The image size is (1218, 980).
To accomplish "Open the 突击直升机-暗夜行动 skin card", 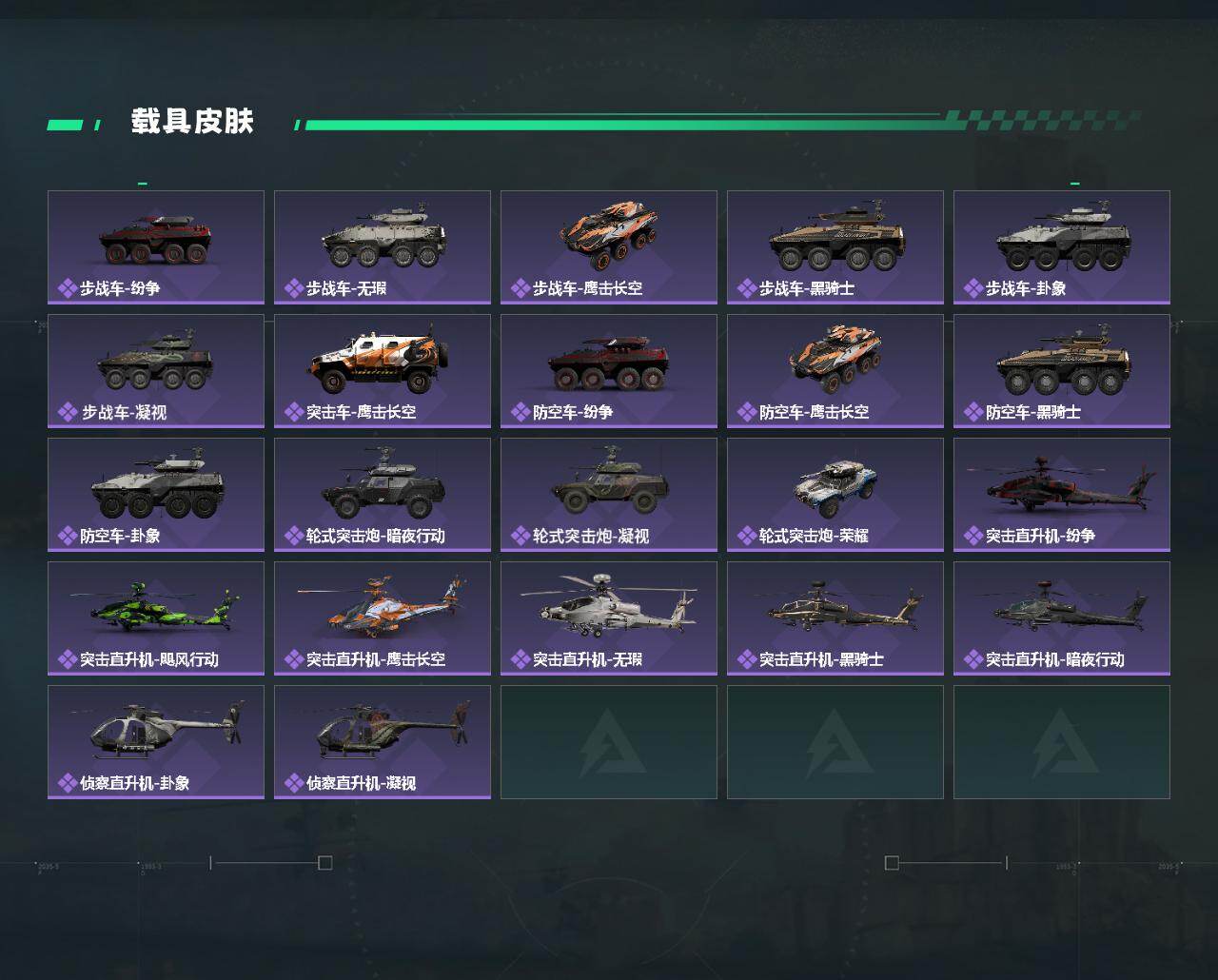I will pos(1062,618).
